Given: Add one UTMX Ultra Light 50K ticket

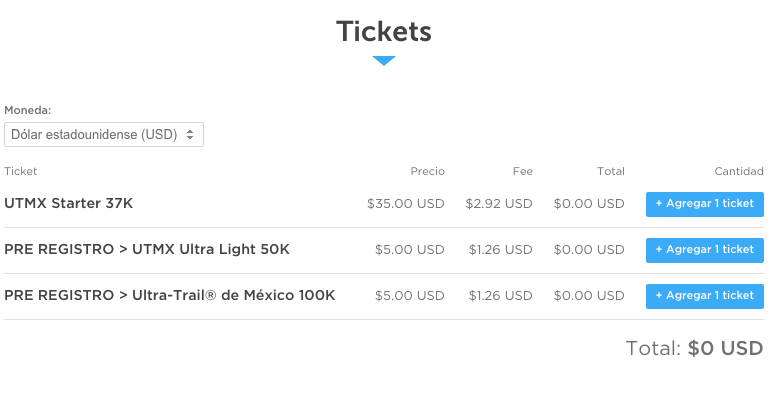Looking at the screenshot, I should [705, 250].
